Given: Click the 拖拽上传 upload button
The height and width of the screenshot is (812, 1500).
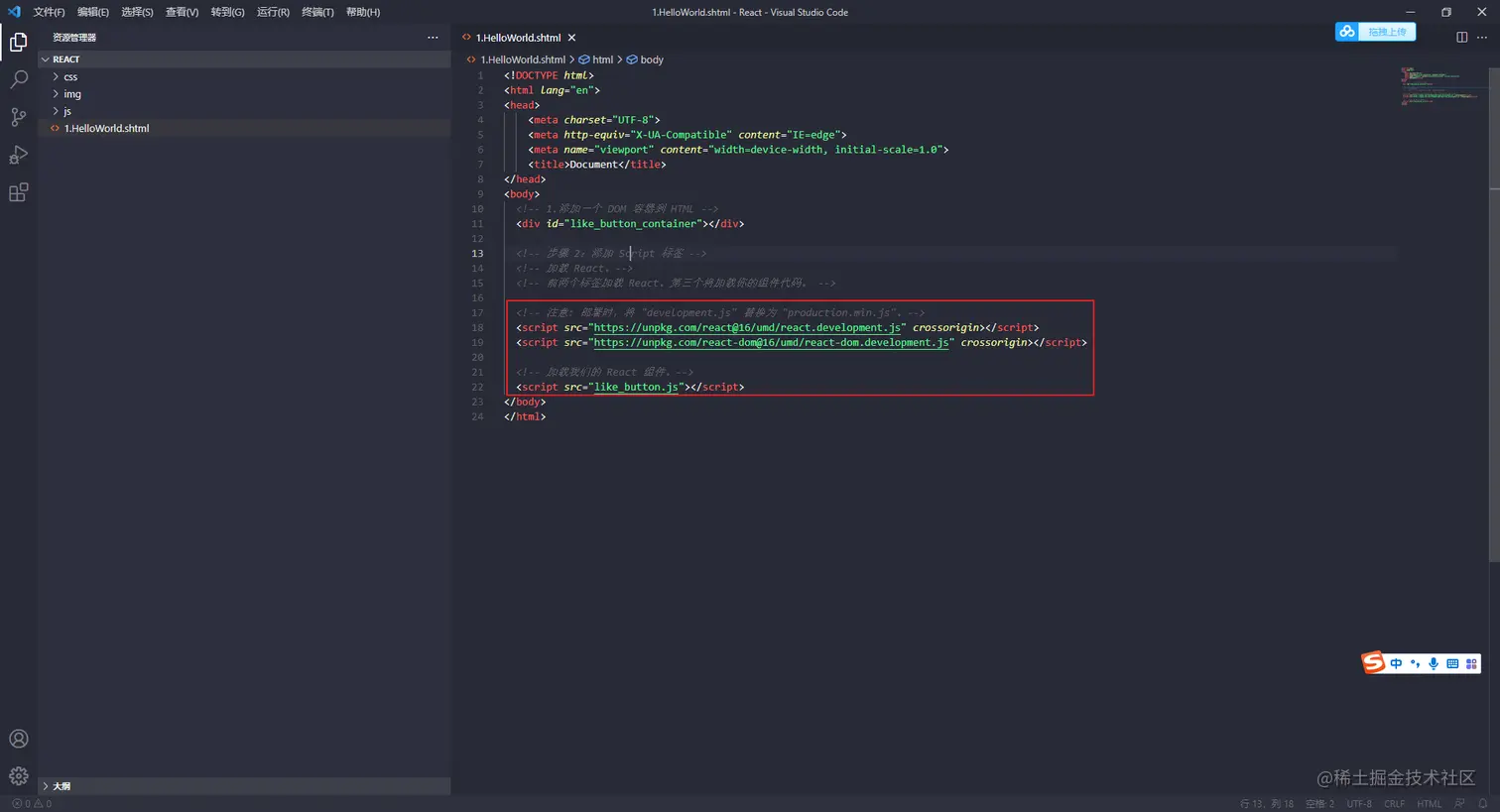Looking at the screenshot, I should point(1387,32).
